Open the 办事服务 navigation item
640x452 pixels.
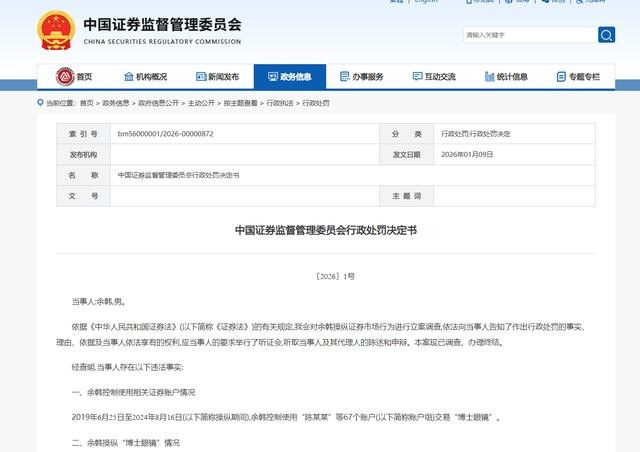coord(362,77)
